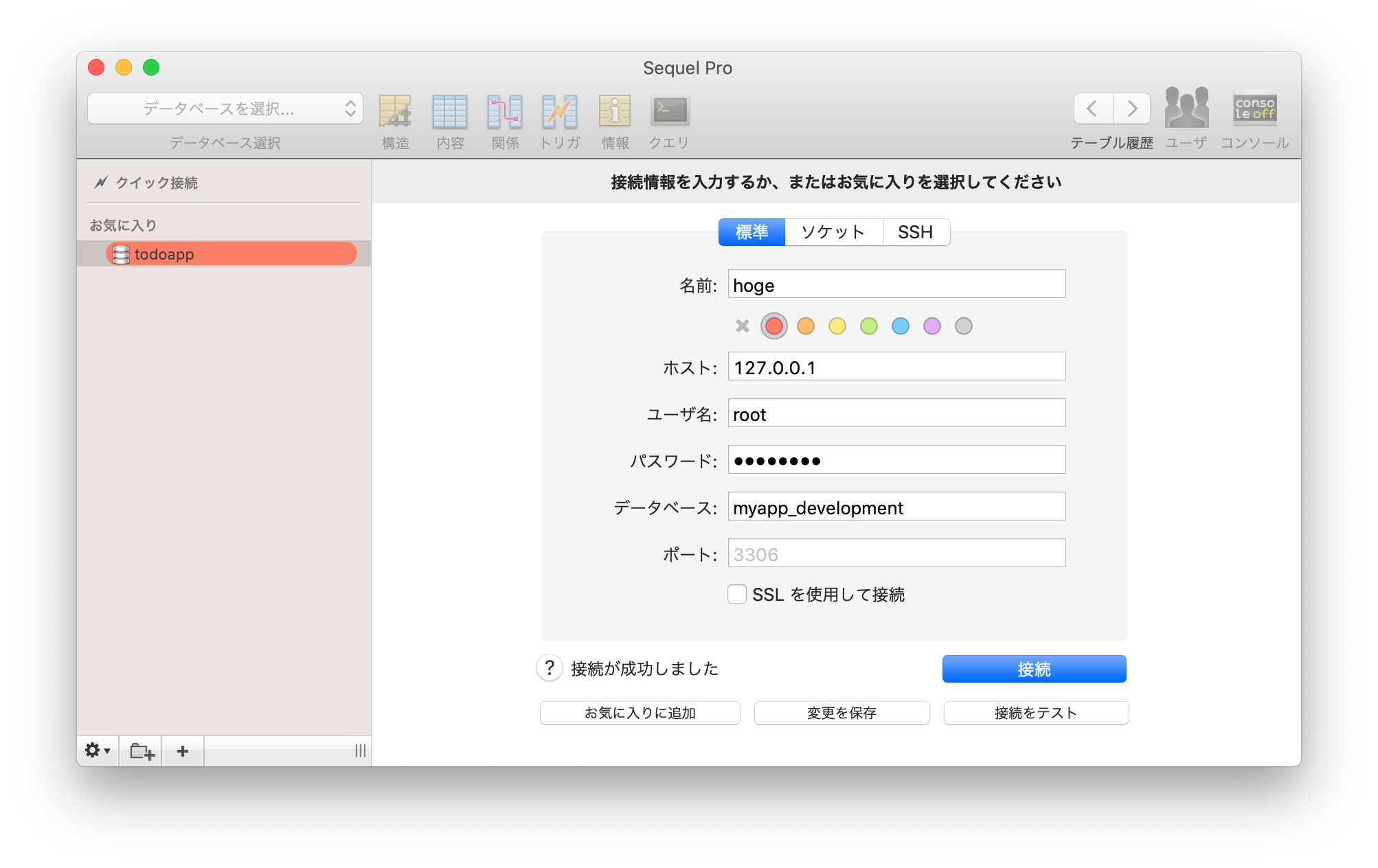Open the Triggers (トリガ) view icon
The width and height of the screenshot is (1378, 868).
[560, 112]
